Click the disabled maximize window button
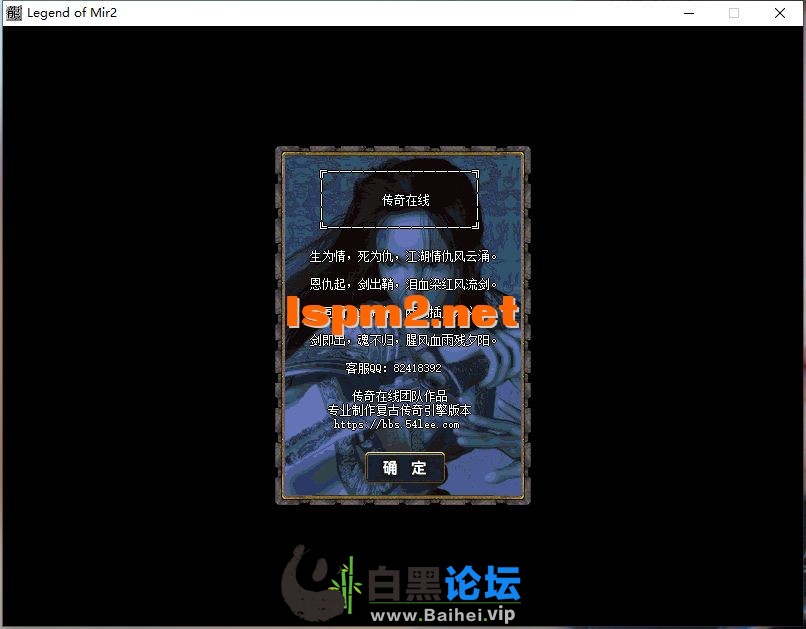 tap(734, 13)
